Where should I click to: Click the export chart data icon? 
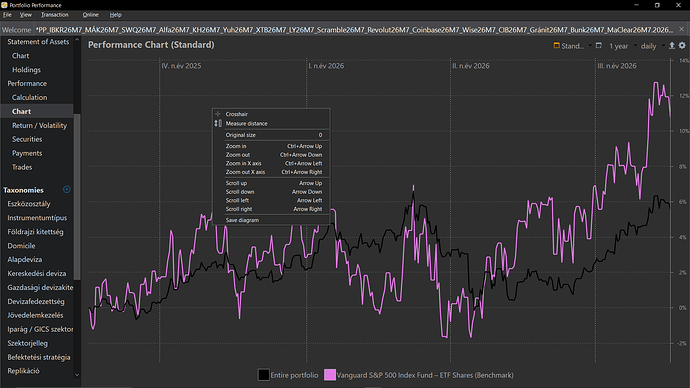(672, 46)
